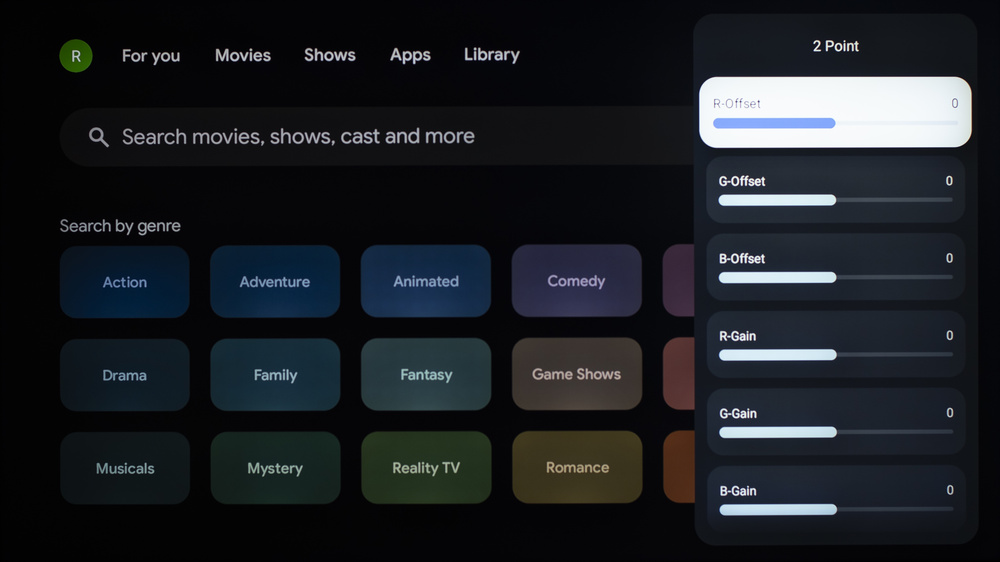This screenshot has width=1000, height=562.
Task: Set the B-Offset slider
Action: coord(835,277)
